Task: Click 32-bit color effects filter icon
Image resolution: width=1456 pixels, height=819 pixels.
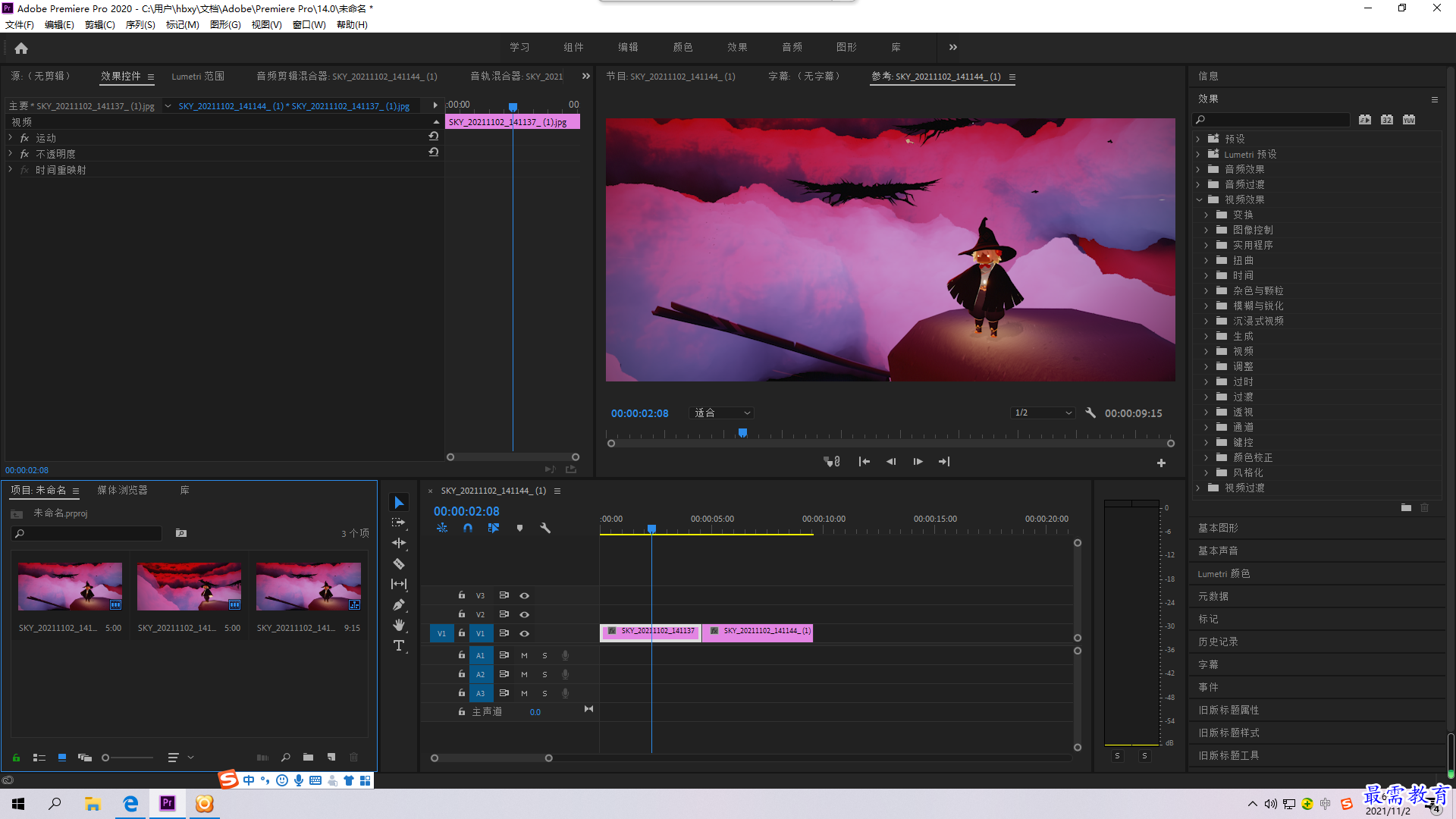Action: click(1387, 120)
